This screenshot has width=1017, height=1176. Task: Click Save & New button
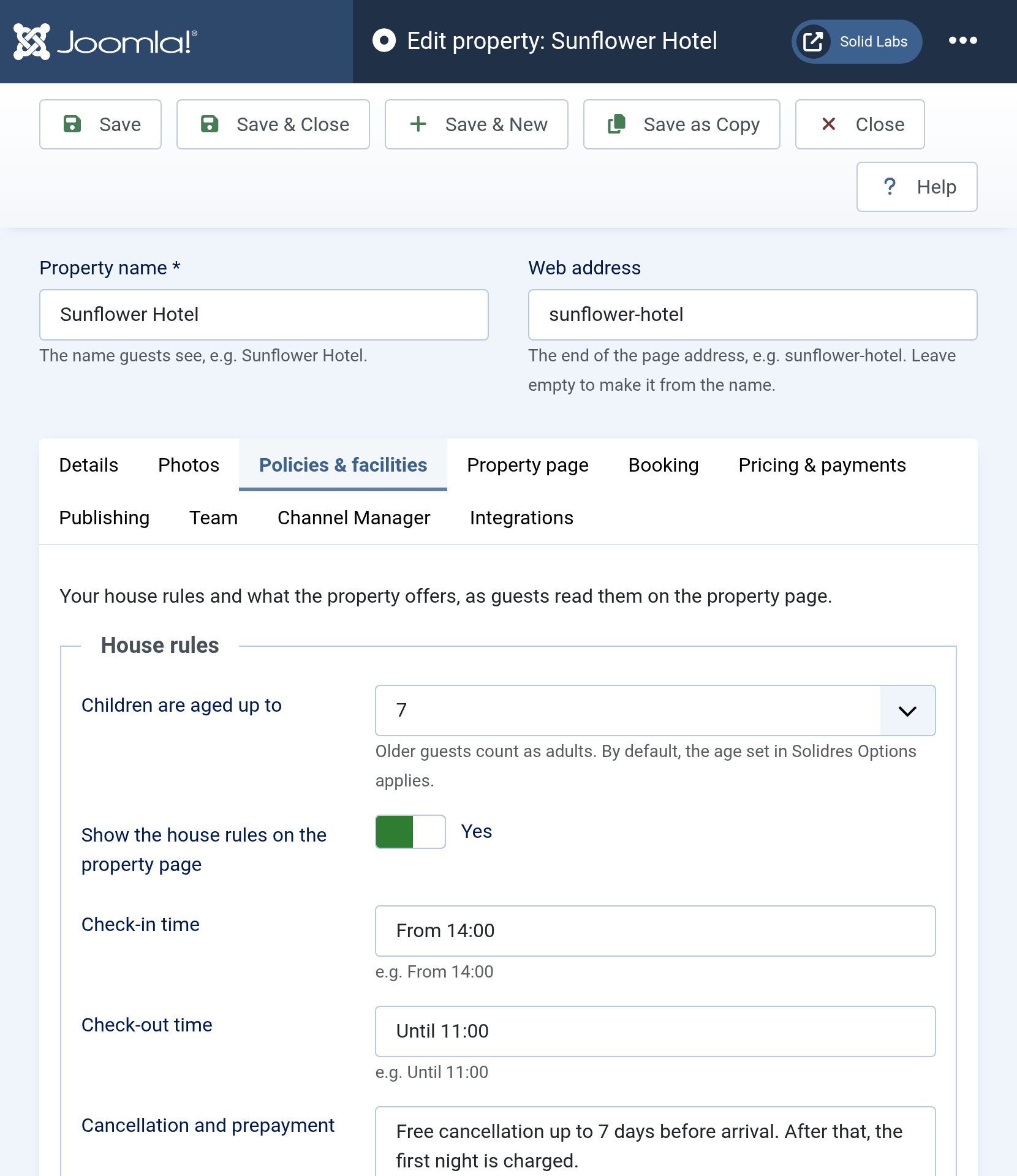tap(477, 124)
